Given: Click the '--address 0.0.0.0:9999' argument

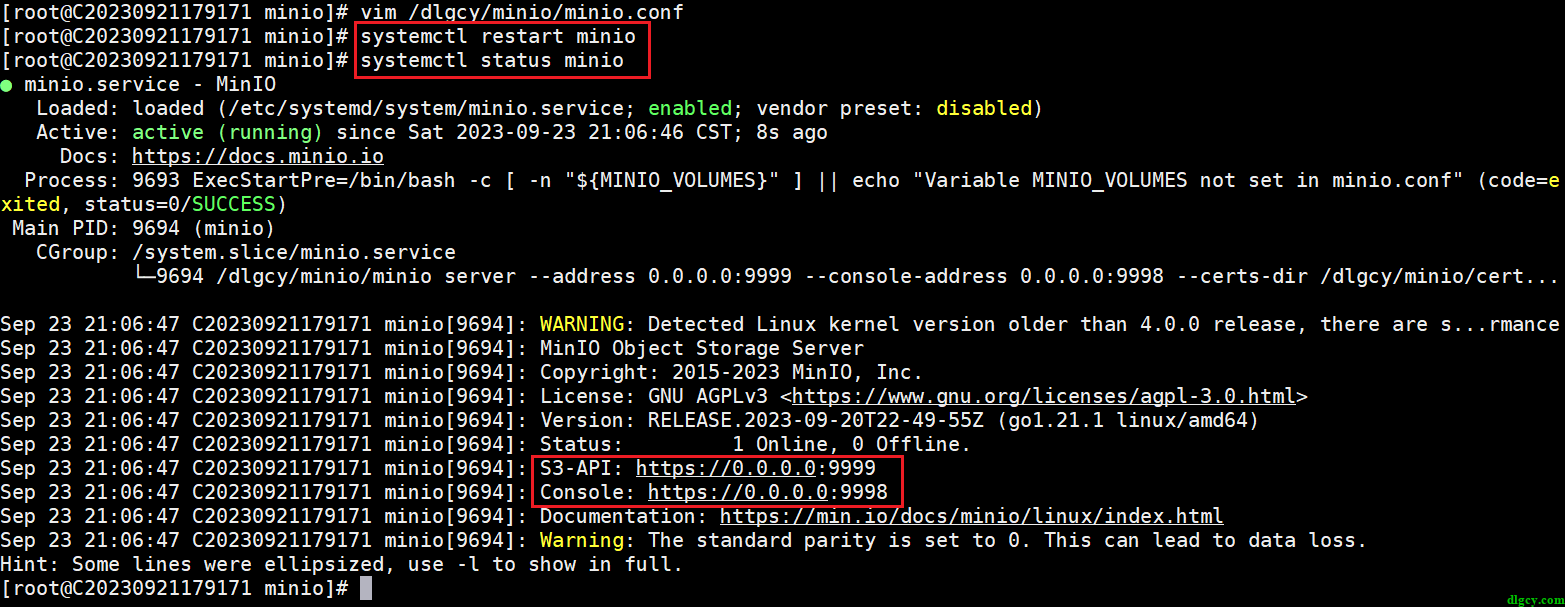Looking at the screenshot, I should (660, 276).
